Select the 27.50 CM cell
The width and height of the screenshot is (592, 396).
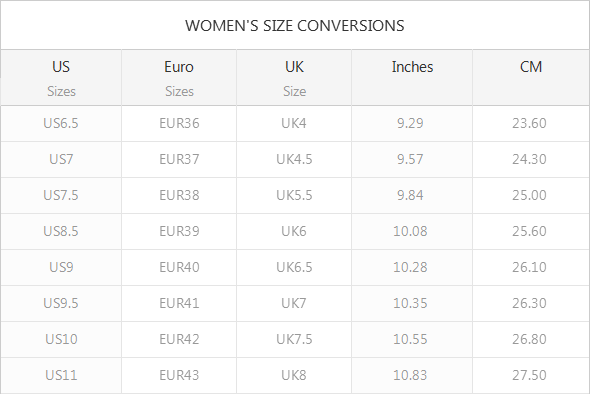[529, 375]
